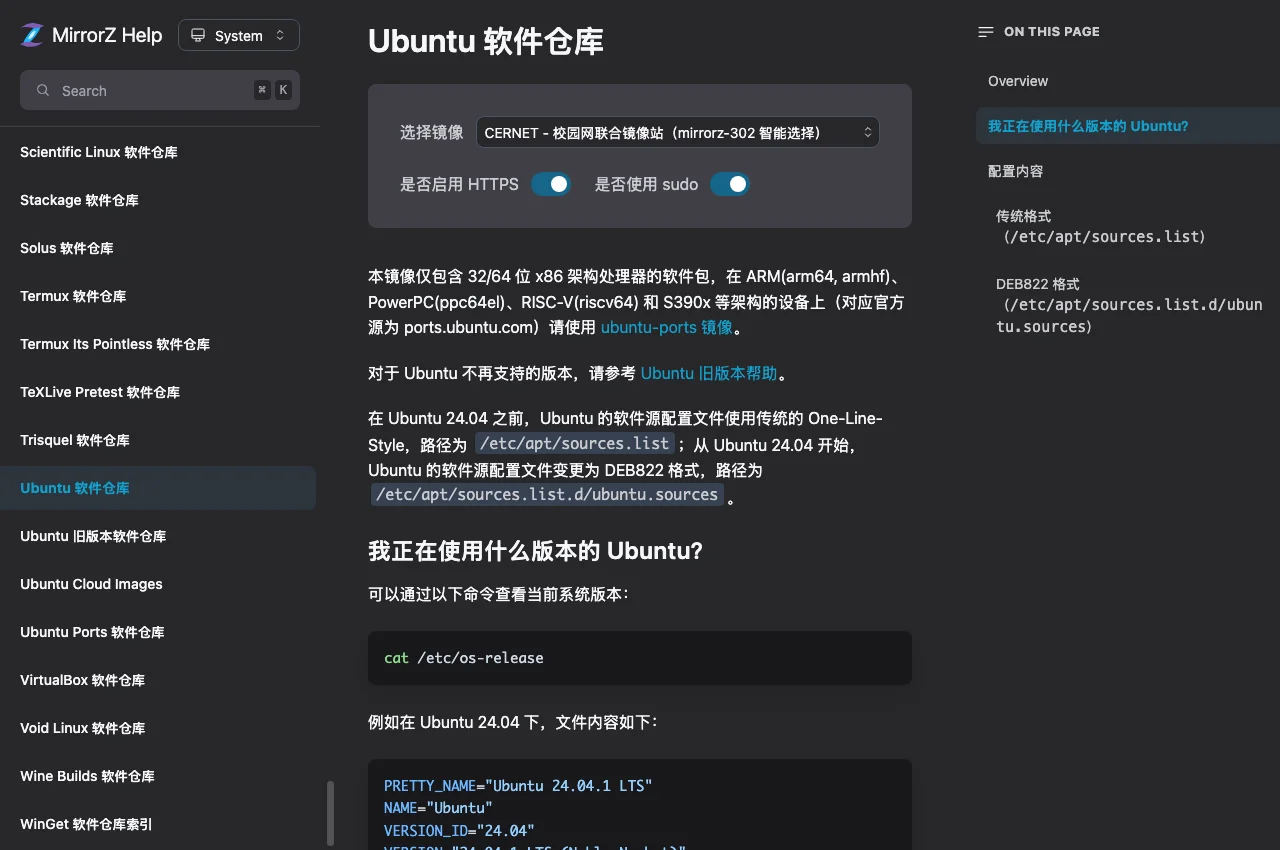Jump to DEB822 格式 outline entry

[1129, 305]
